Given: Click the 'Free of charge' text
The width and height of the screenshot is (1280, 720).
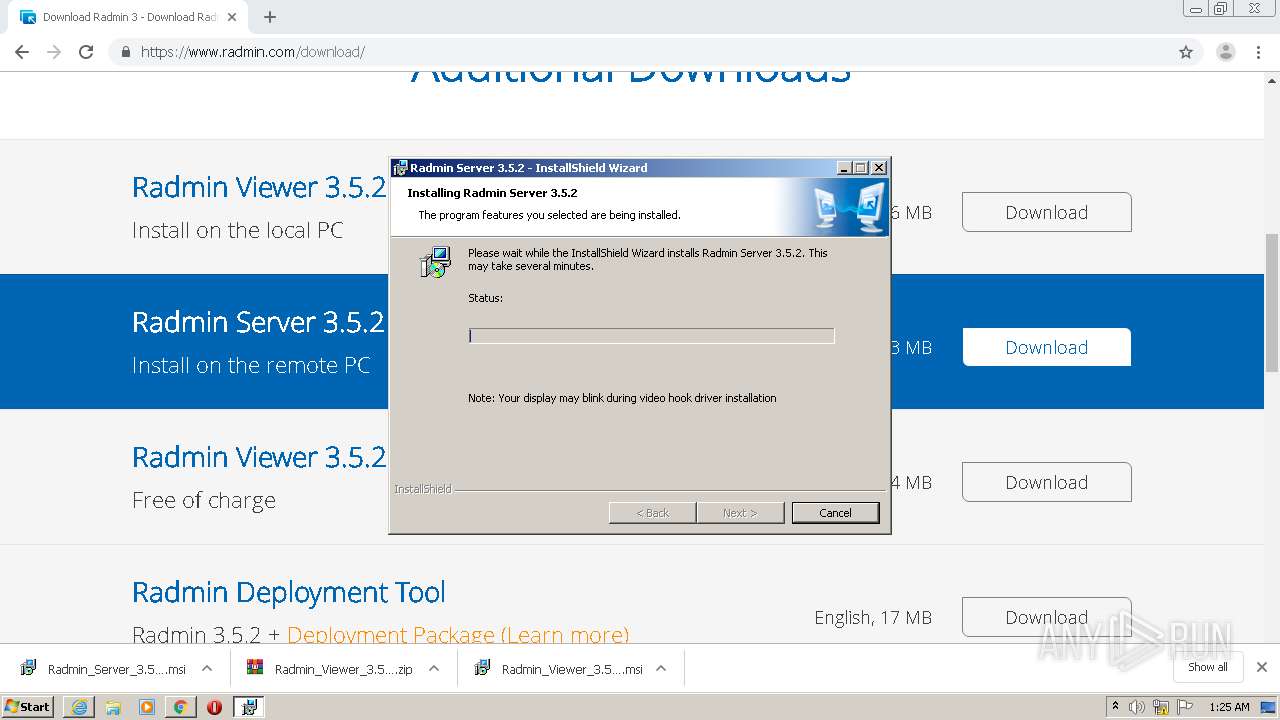Looking at the screenshot, I should coord(204,500).
